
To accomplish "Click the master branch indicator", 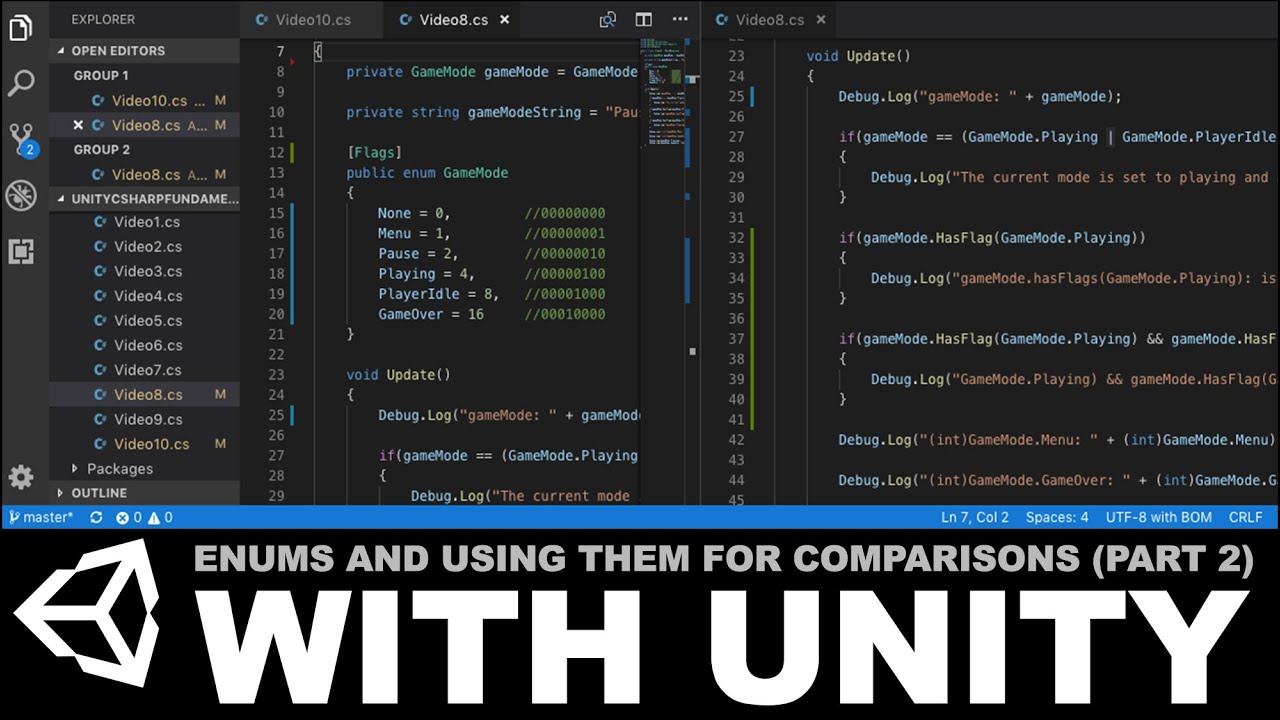I will [x=41, y=517].
